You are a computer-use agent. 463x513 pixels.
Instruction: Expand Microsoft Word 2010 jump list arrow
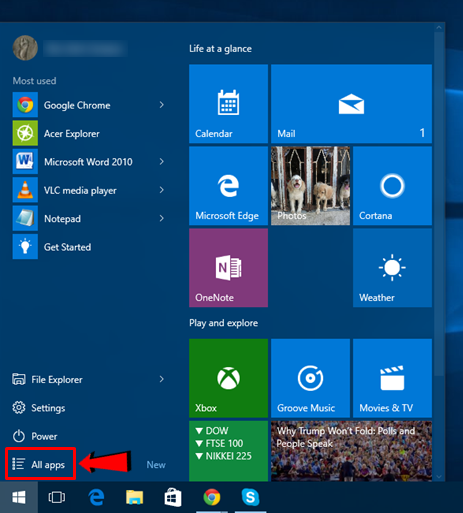(x=162, y=162)
